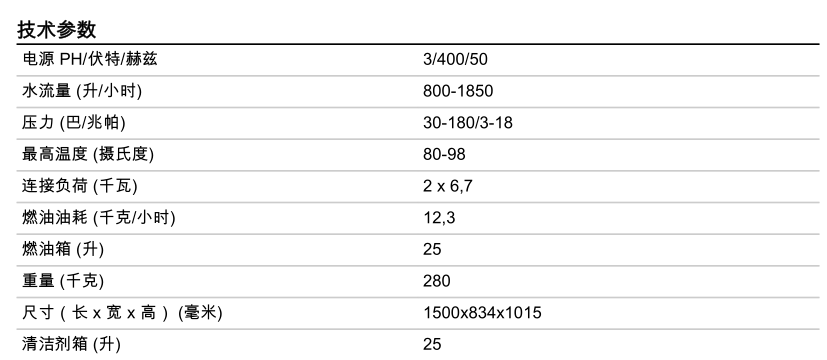Image resolution: width=827 pixels, height=360 pixels.
Task: Click the 80-98 temperature value
Action: (x=444, y=154)
